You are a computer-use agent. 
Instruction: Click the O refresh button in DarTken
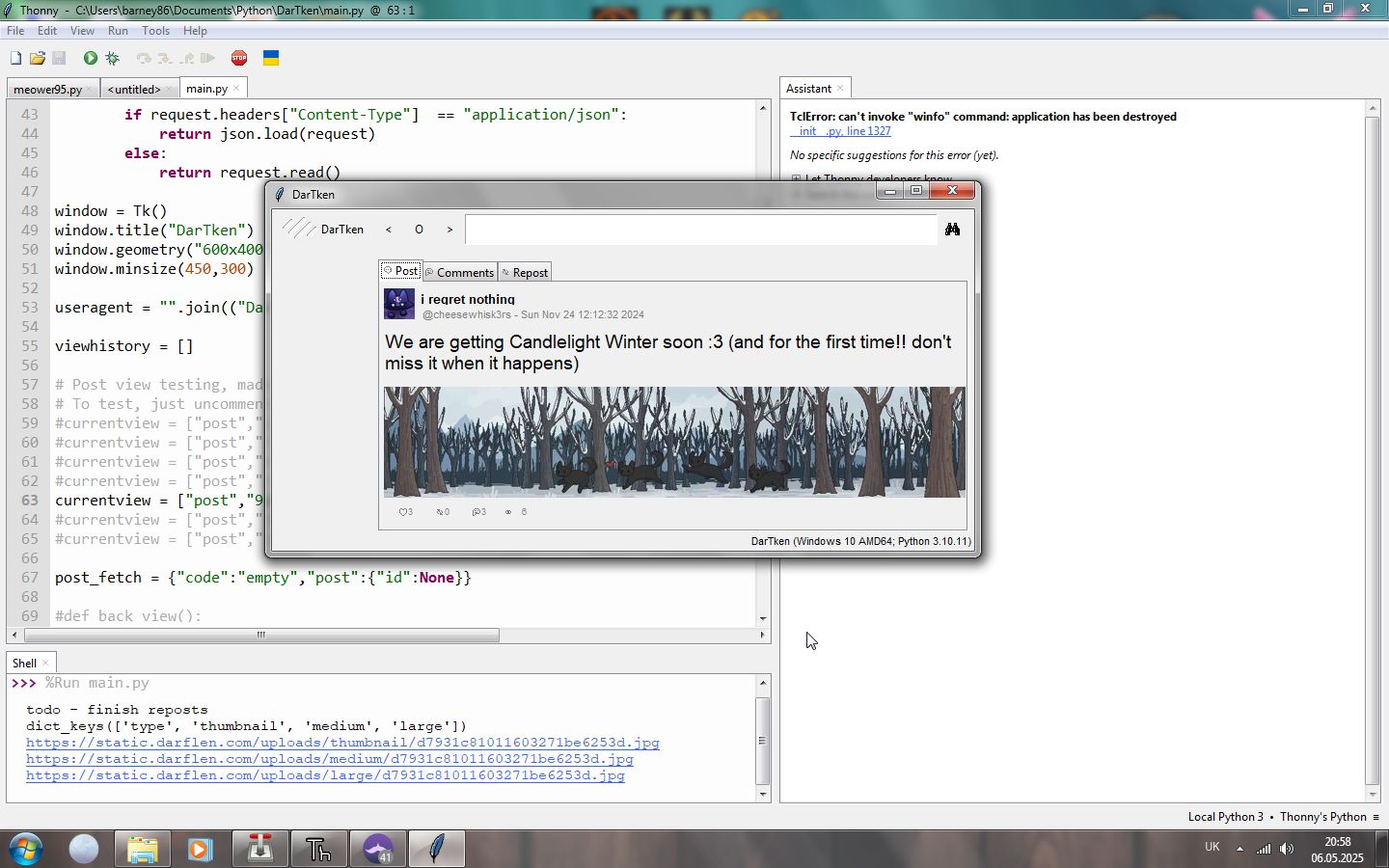pyautogui.click(x=419, y=230)
